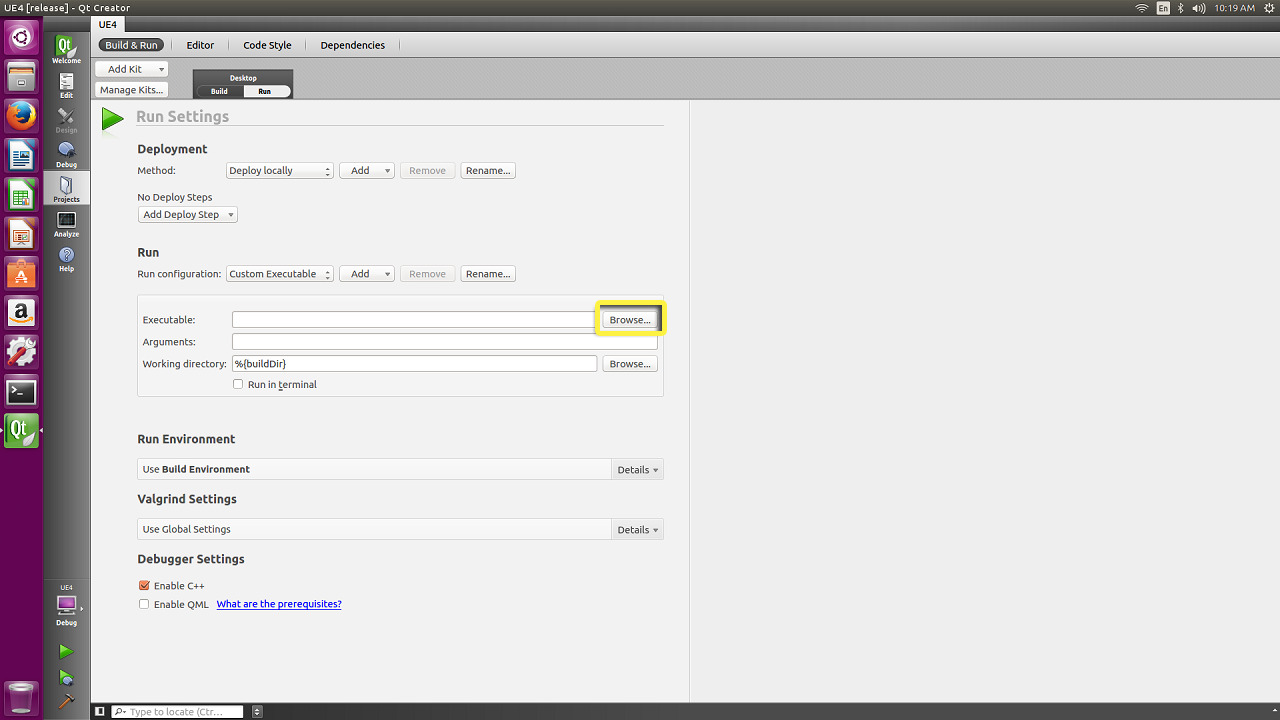1280x720 pixels.
Task: Open the Welcome mode in sidebar
Action: click(66, 50)
